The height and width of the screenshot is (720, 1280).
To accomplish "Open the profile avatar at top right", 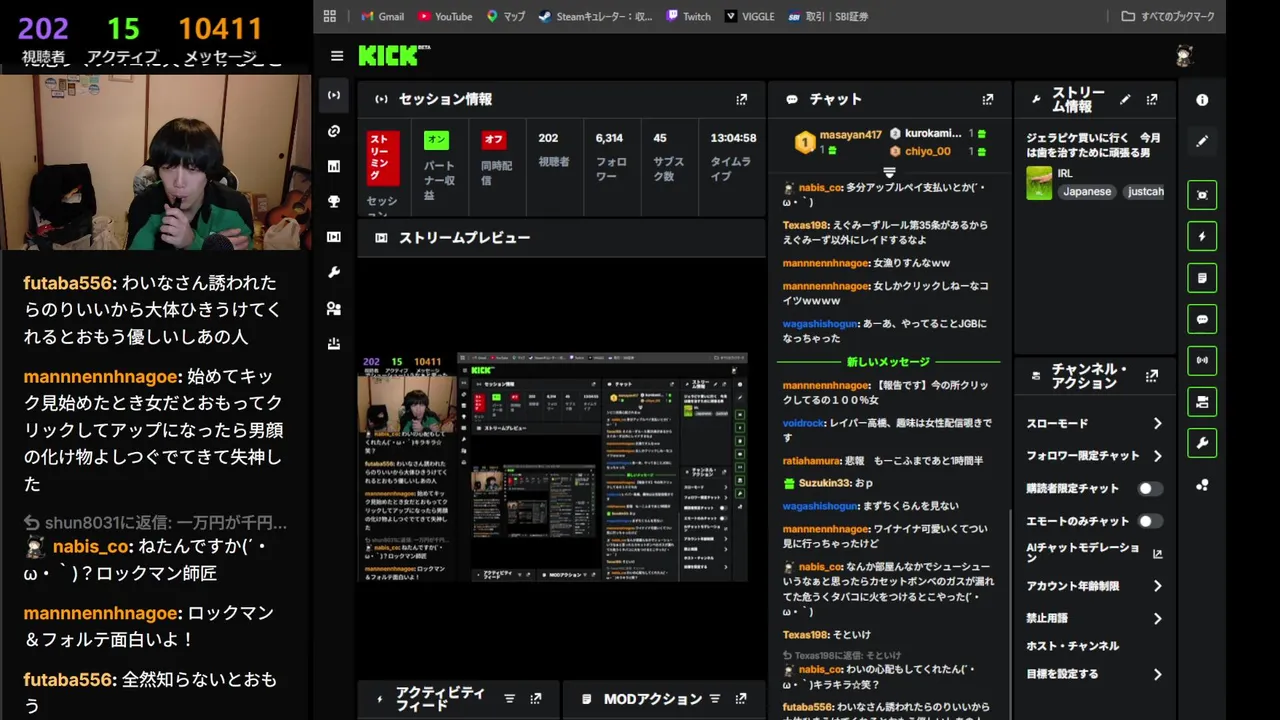I will click(1185, 56).
